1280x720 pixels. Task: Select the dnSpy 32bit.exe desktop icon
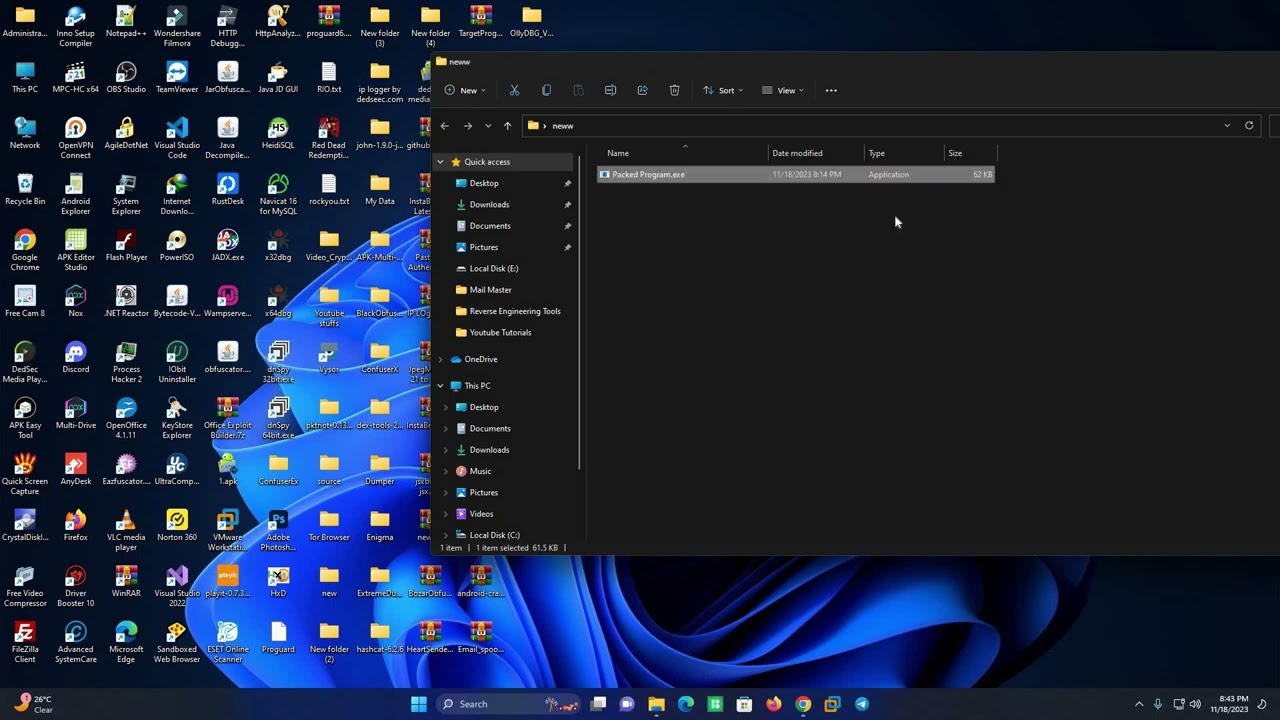coord(278,363)
